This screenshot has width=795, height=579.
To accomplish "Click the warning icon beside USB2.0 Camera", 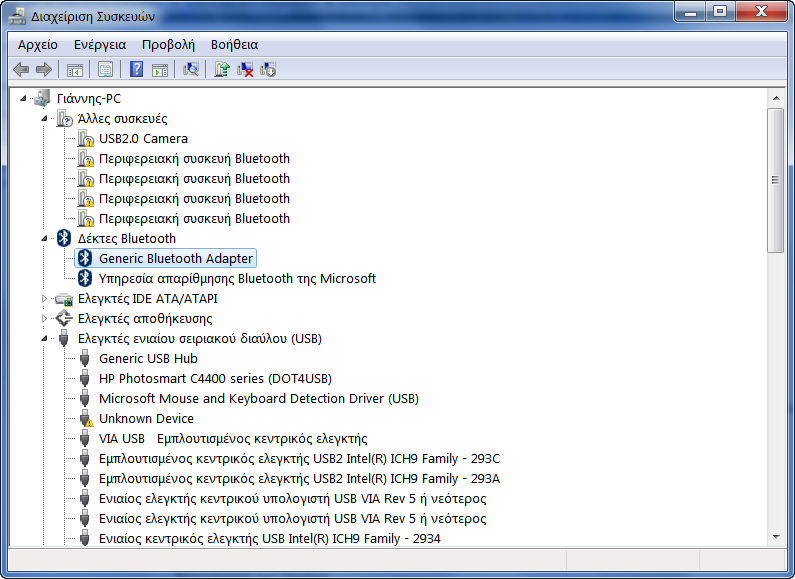I will click(86, 138).
